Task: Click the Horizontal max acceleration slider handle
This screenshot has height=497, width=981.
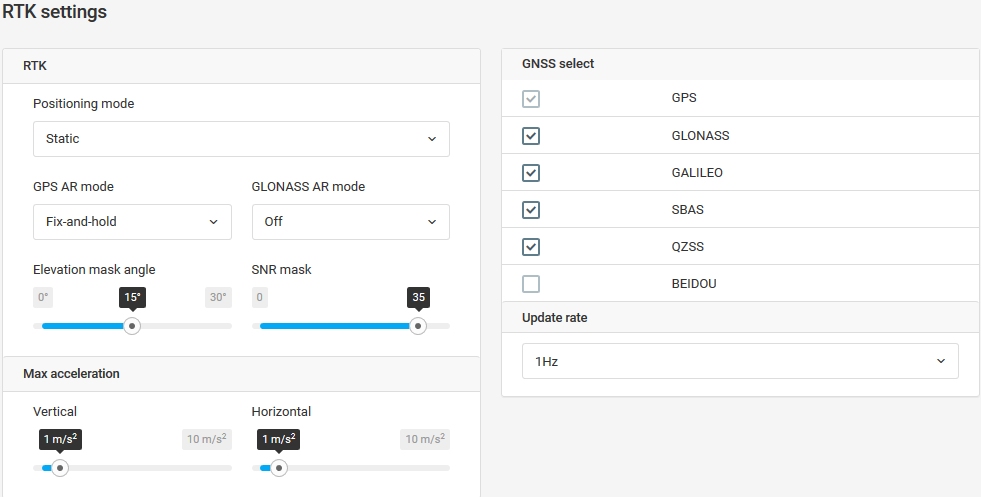Action: [x=279, y=468]
